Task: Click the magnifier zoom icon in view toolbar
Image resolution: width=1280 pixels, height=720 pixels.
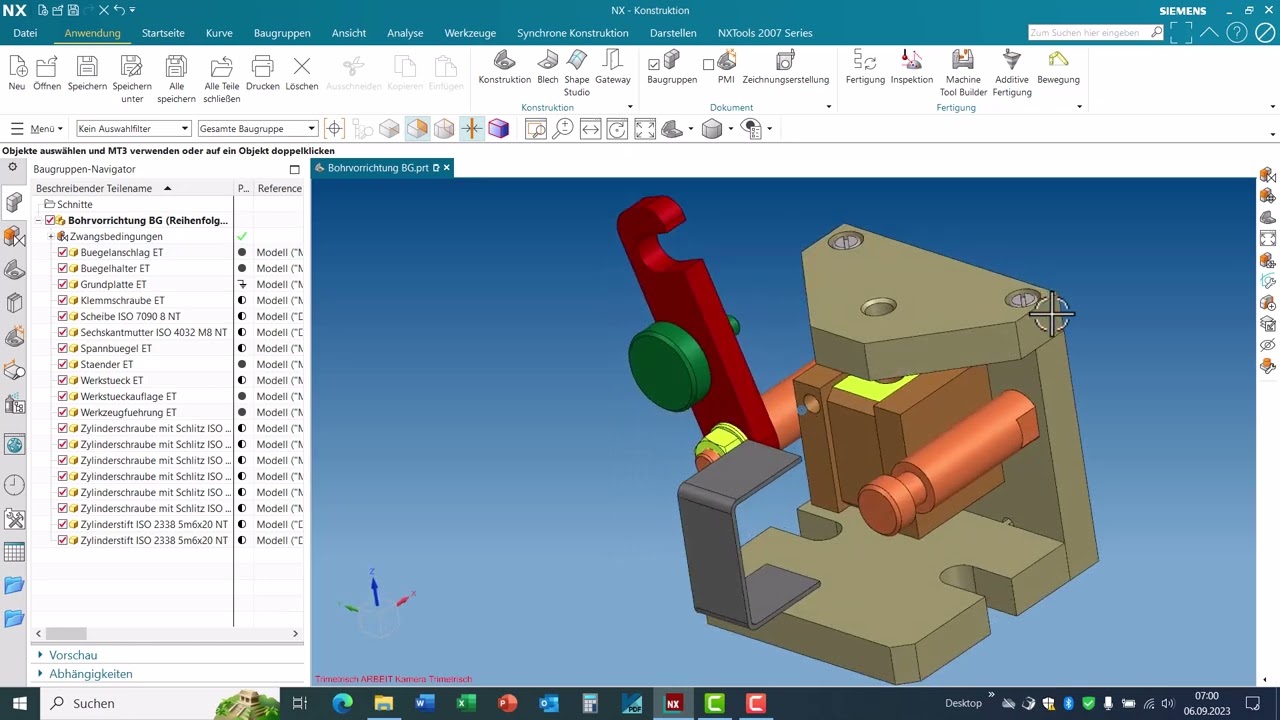Action: pyautogui.click(x=563, y=129)
